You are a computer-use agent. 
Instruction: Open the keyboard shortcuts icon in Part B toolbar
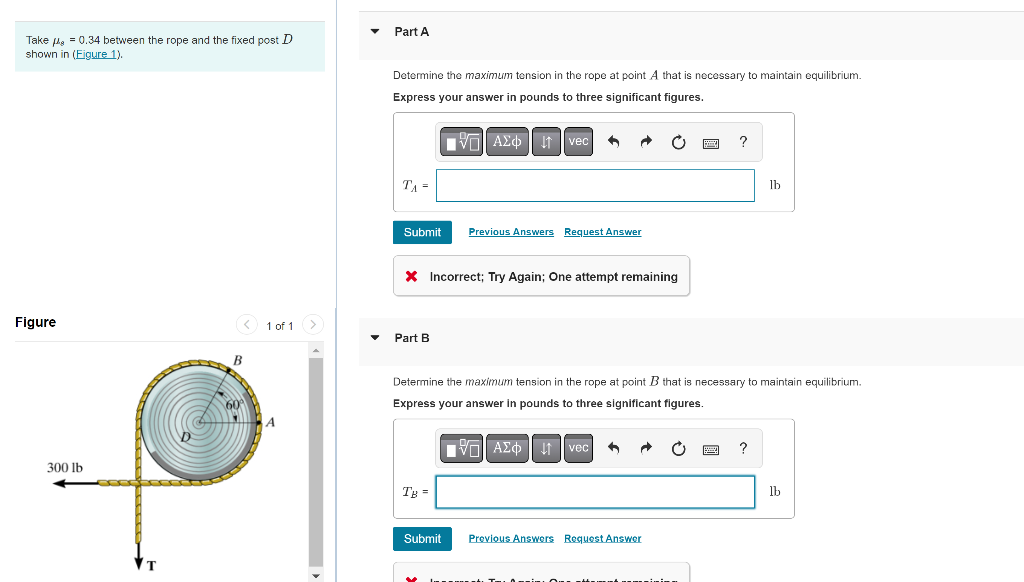pyautogui.click(x=710, y=448)
